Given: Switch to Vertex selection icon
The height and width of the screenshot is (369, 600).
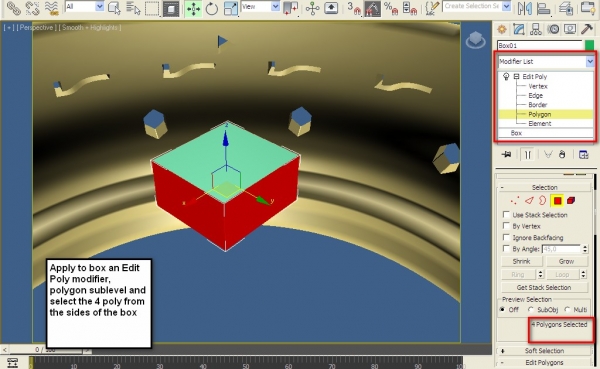Looking at the screenshot, I should (515, 201).
